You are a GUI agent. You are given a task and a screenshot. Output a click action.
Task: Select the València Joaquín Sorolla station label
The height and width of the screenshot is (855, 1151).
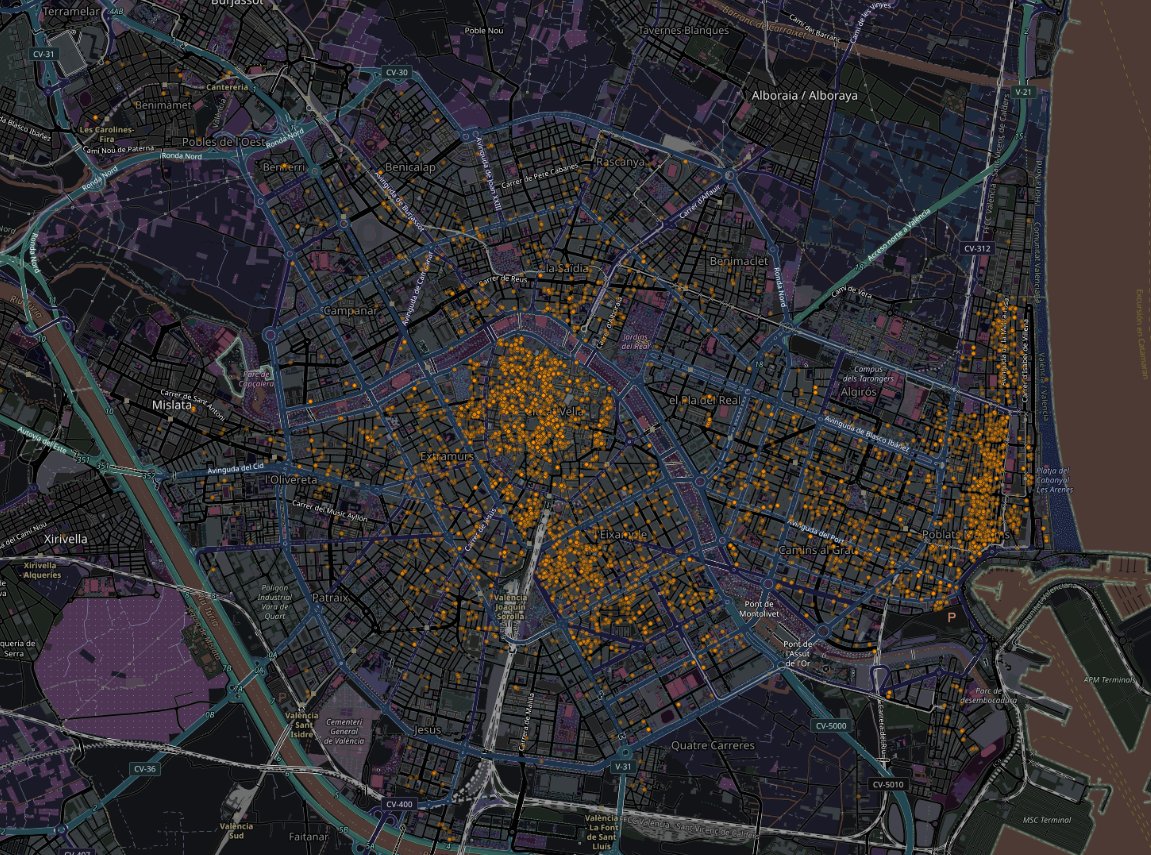click(509, 607)
